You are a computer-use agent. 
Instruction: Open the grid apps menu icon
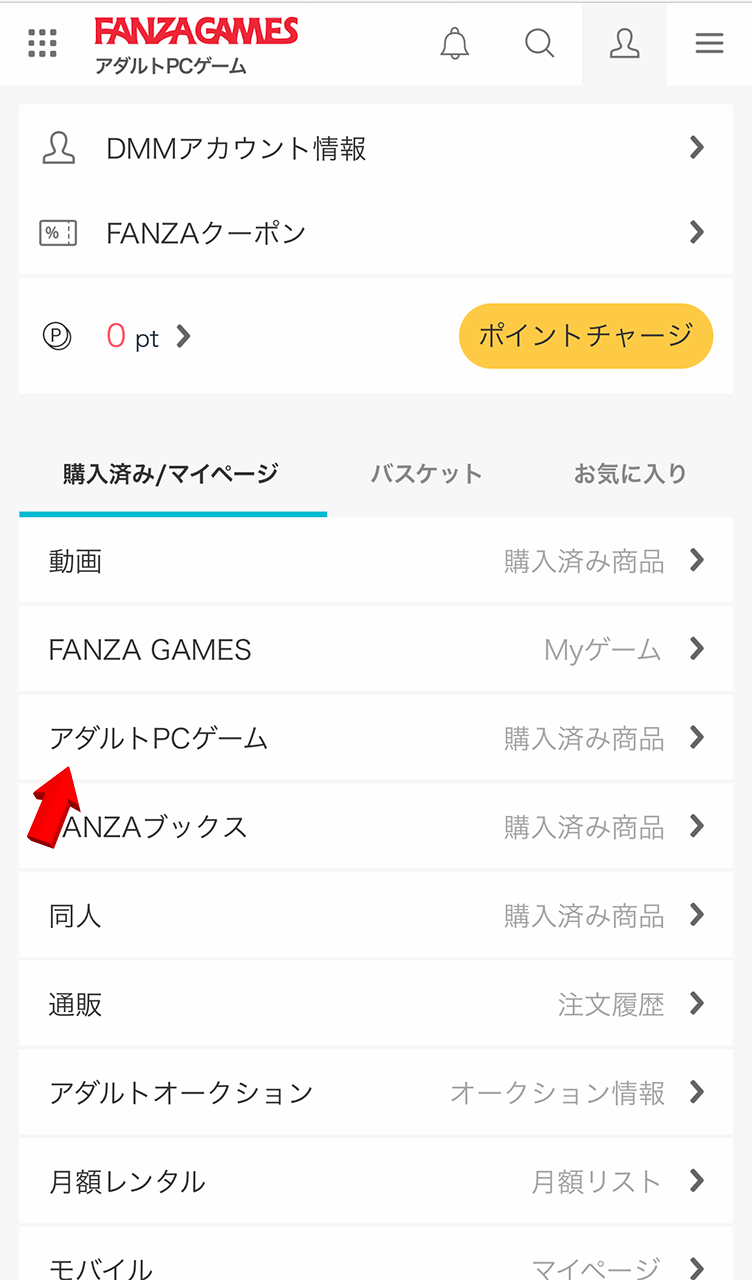pyautogui.click(x=42, y=43)
